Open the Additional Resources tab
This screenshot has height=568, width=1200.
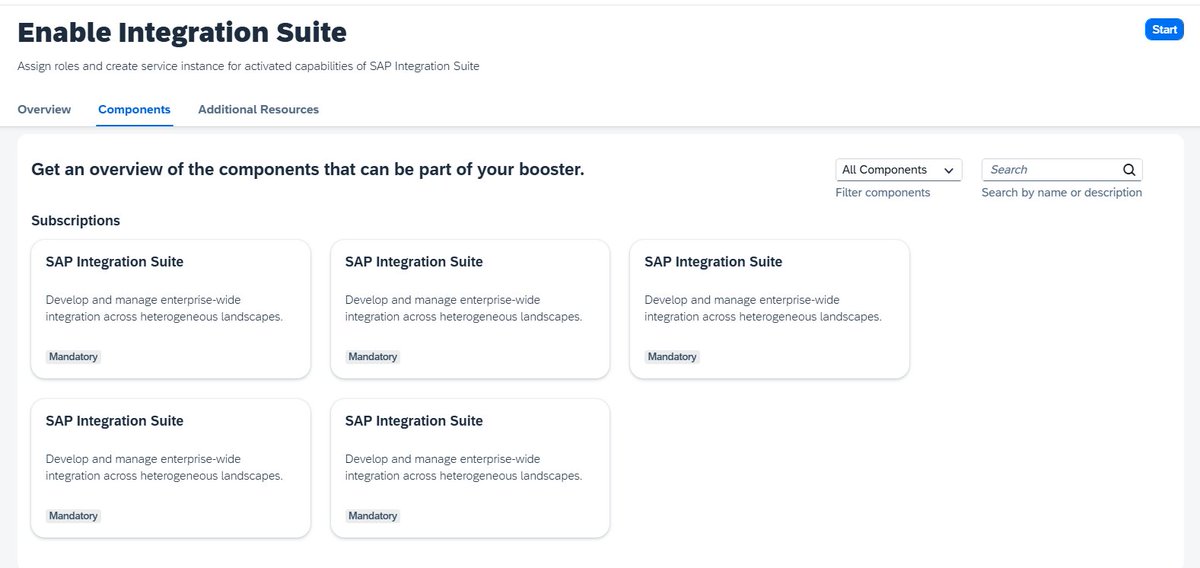click(x=258, y=110)
